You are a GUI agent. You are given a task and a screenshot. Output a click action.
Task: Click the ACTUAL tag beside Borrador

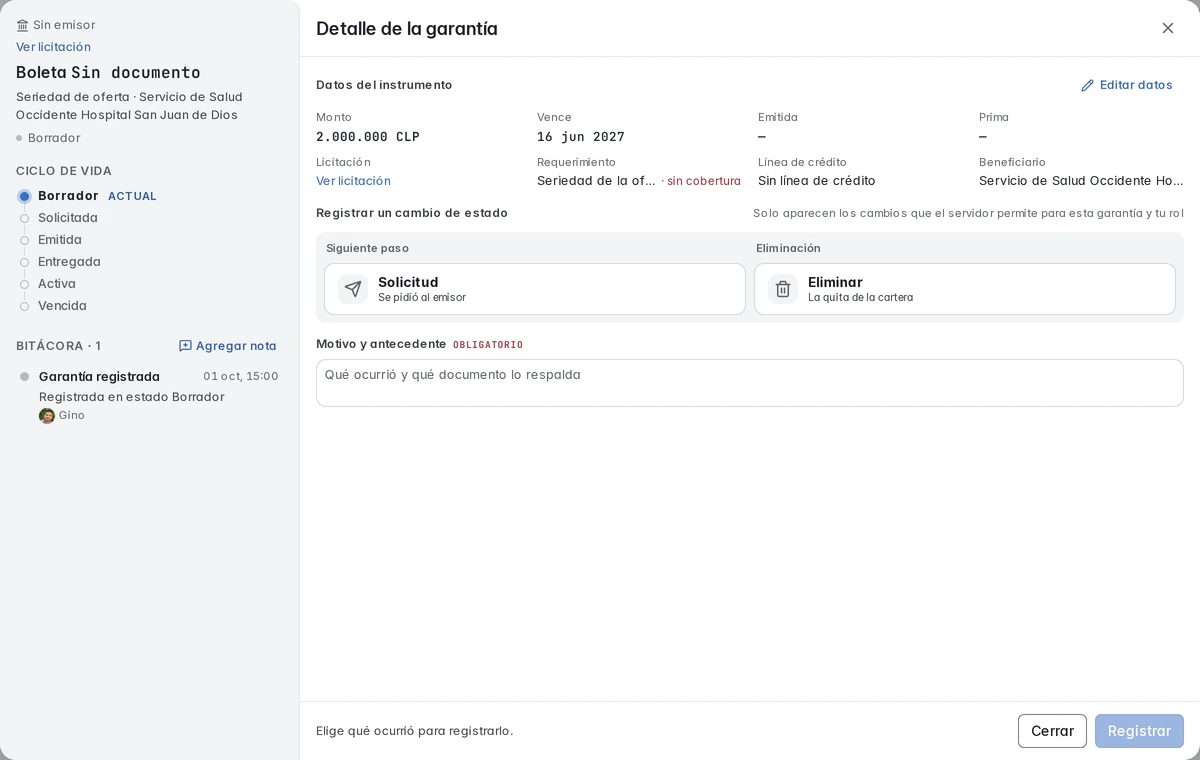click(x=132, y=196)
